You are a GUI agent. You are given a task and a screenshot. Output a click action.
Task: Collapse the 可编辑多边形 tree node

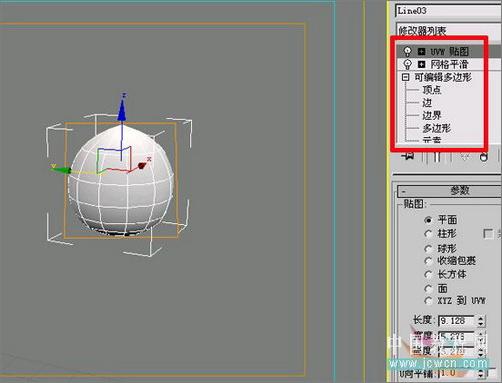pyautogui.click(x=405, y=77)
